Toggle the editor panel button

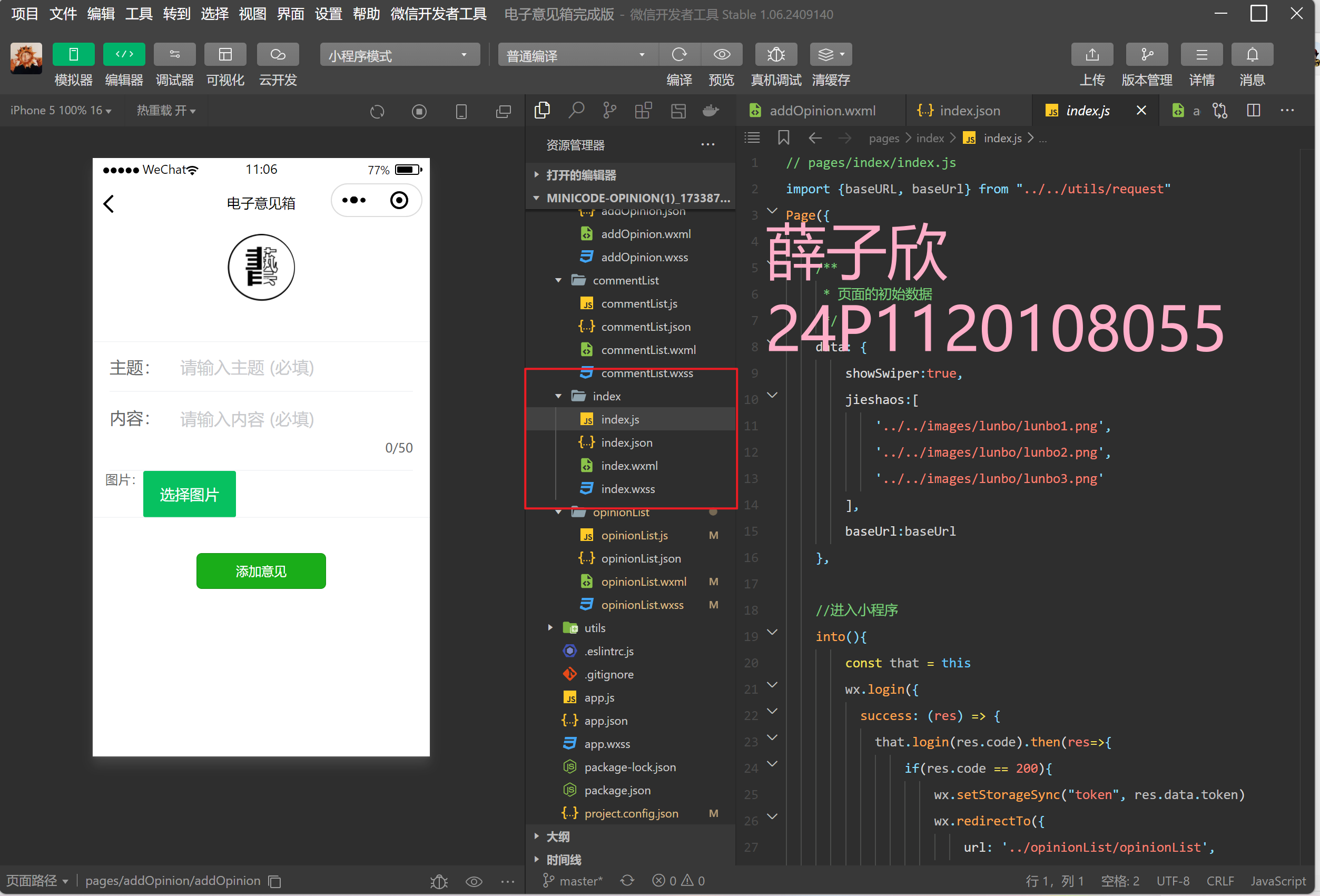coord(124,55)
